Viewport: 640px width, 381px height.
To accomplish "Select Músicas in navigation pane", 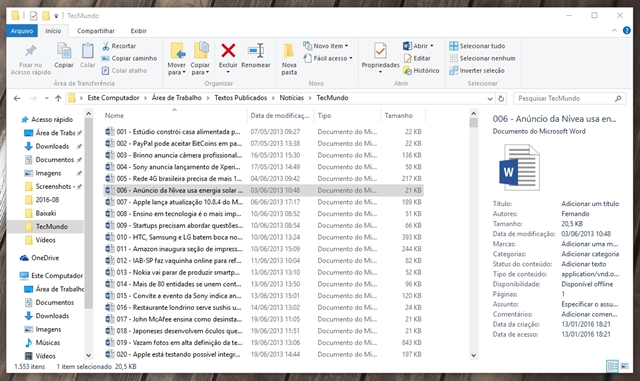I will point(42,343).
